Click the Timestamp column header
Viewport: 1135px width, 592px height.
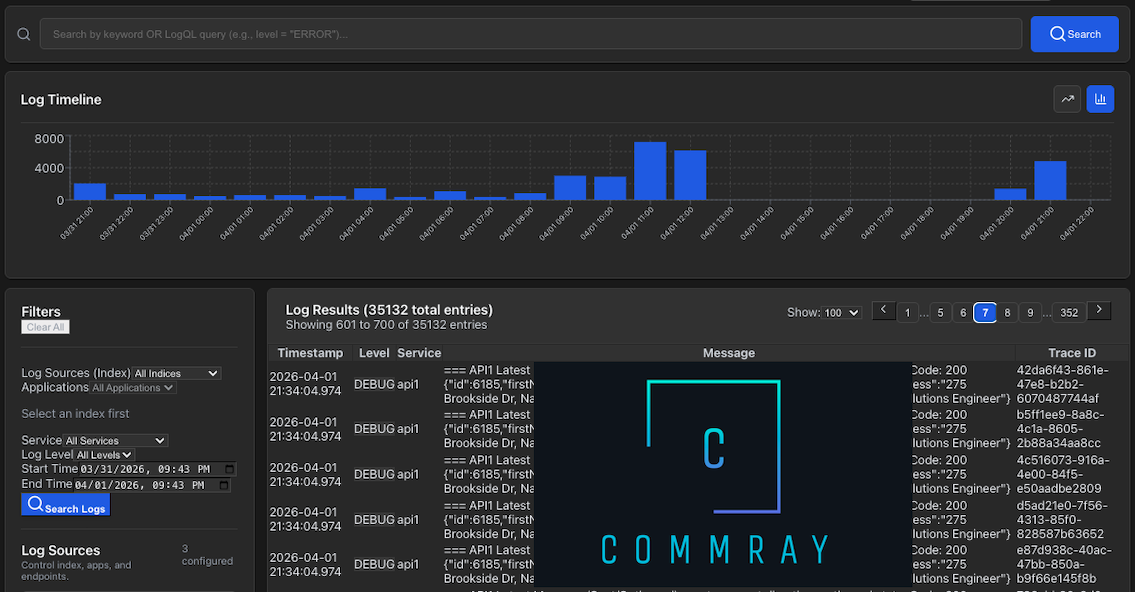pyautogui.click(x=310, y=353)
